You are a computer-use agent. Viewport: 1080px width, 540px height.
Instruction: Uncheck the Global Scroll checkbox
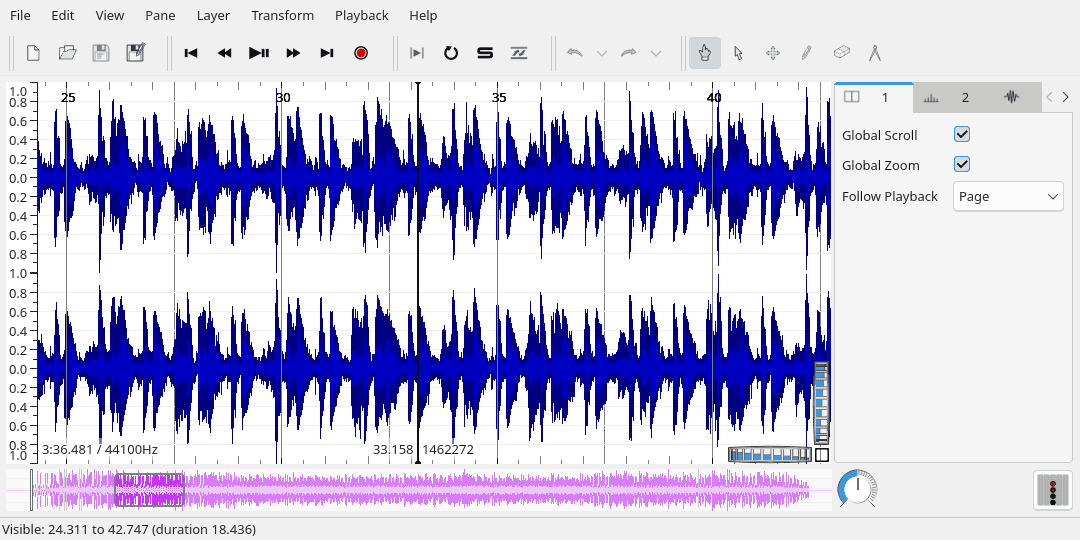coord(962,134)
